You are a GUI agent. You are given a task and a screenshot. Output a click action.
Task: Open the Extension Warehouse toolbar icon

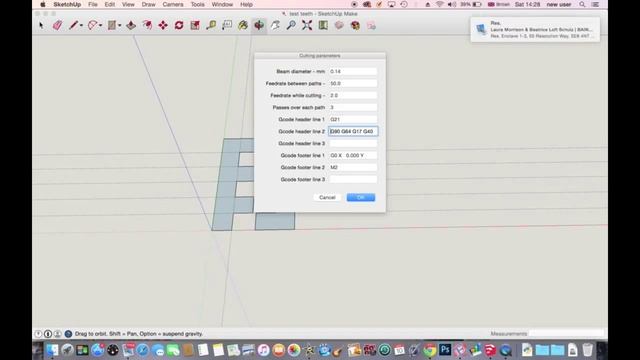339,25
